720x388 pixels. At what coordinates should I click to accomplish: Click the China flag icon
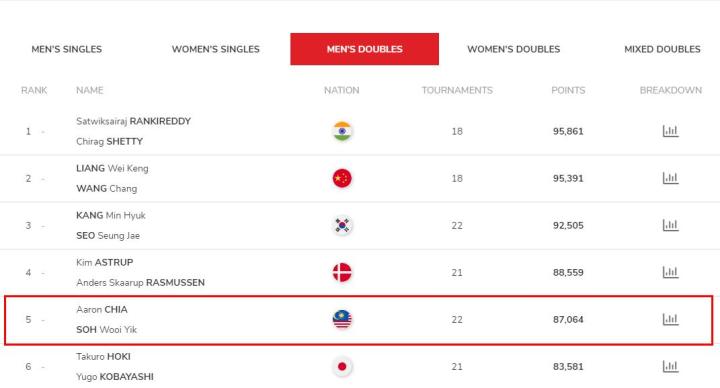[342, 178]
